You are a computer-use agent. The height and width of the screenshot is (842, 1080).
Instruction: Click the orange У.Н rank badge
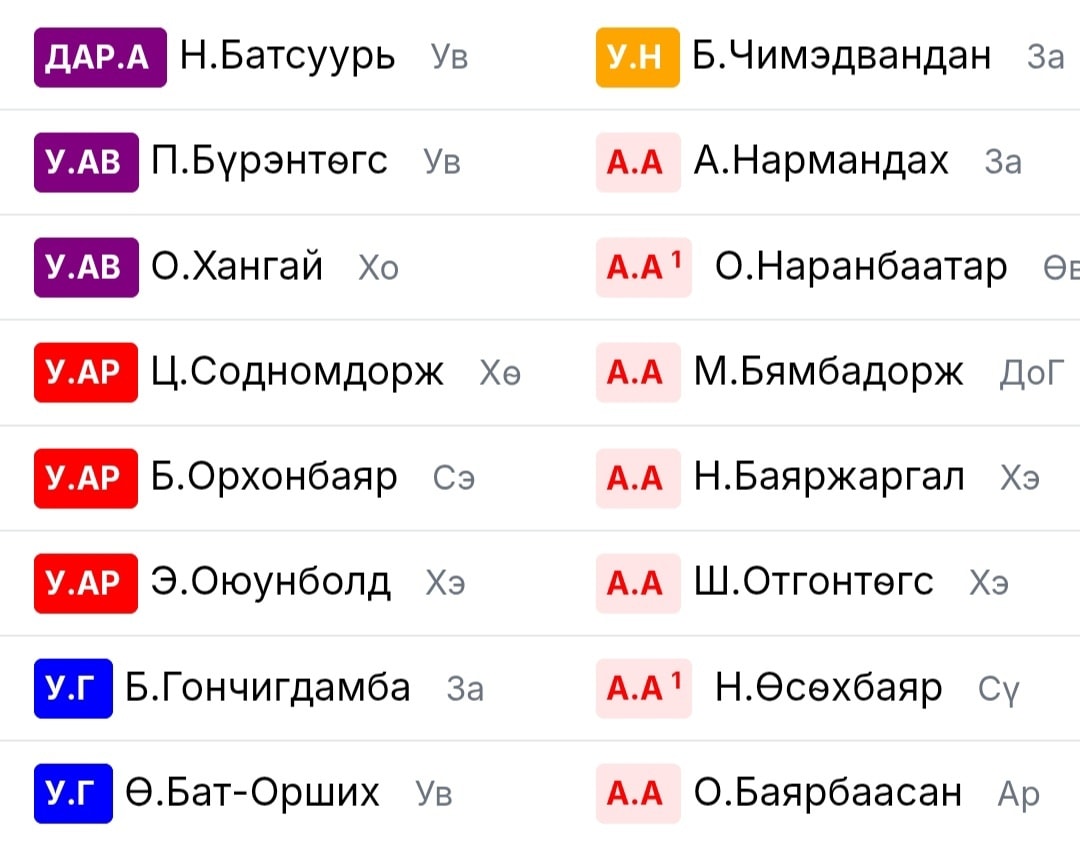638,57
